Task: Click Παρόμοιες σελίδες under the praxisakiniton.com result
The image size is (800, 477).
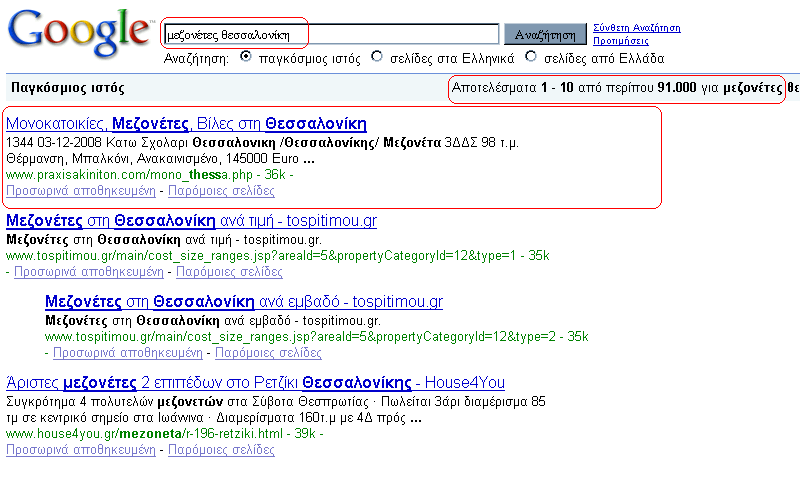Action: (221, 190)
